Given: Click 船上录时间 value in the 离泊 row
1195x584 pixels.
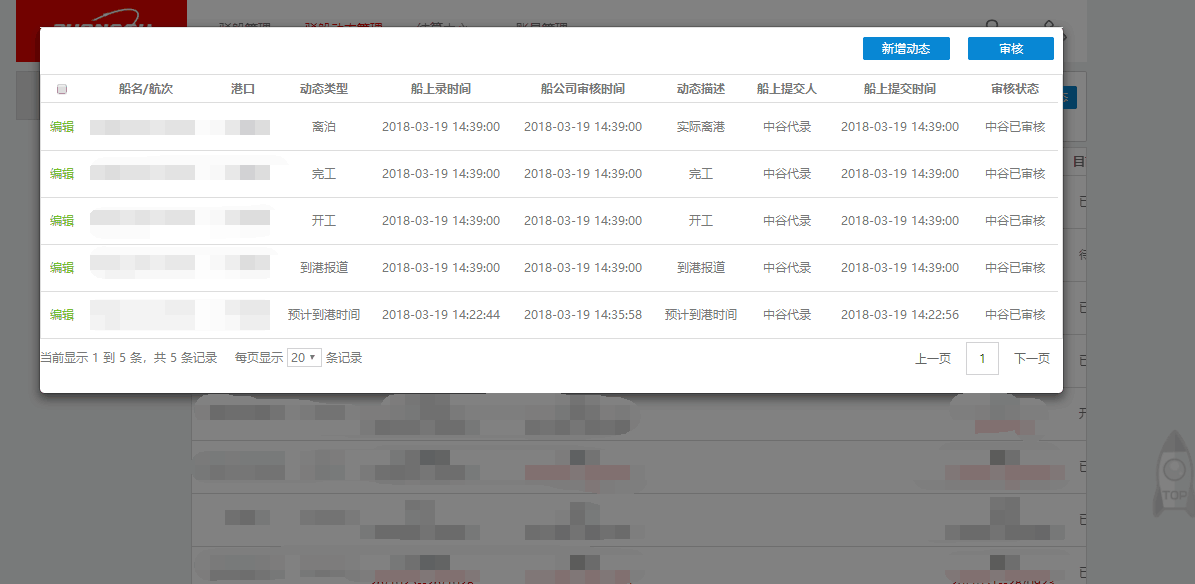Looking at the screenshot, I should coord(441,127).
